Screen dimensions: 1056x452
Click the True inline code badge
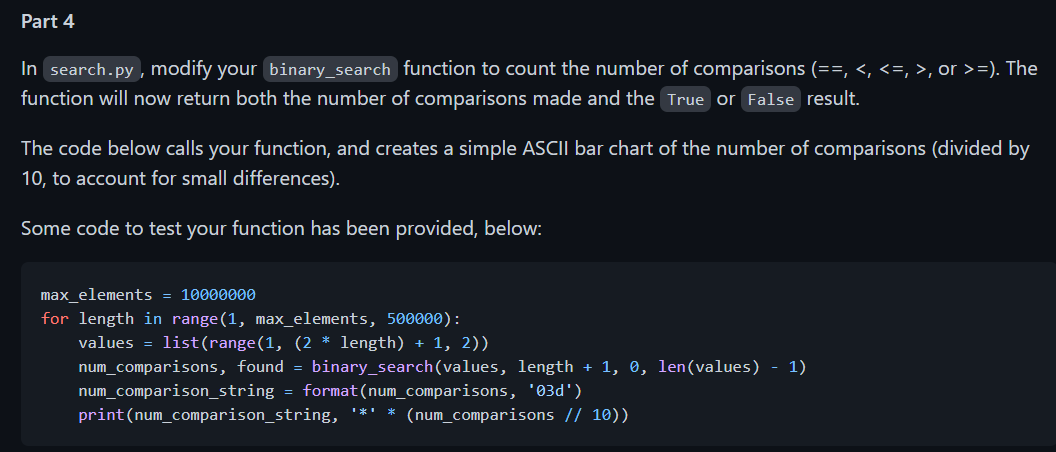coord(685,100)
